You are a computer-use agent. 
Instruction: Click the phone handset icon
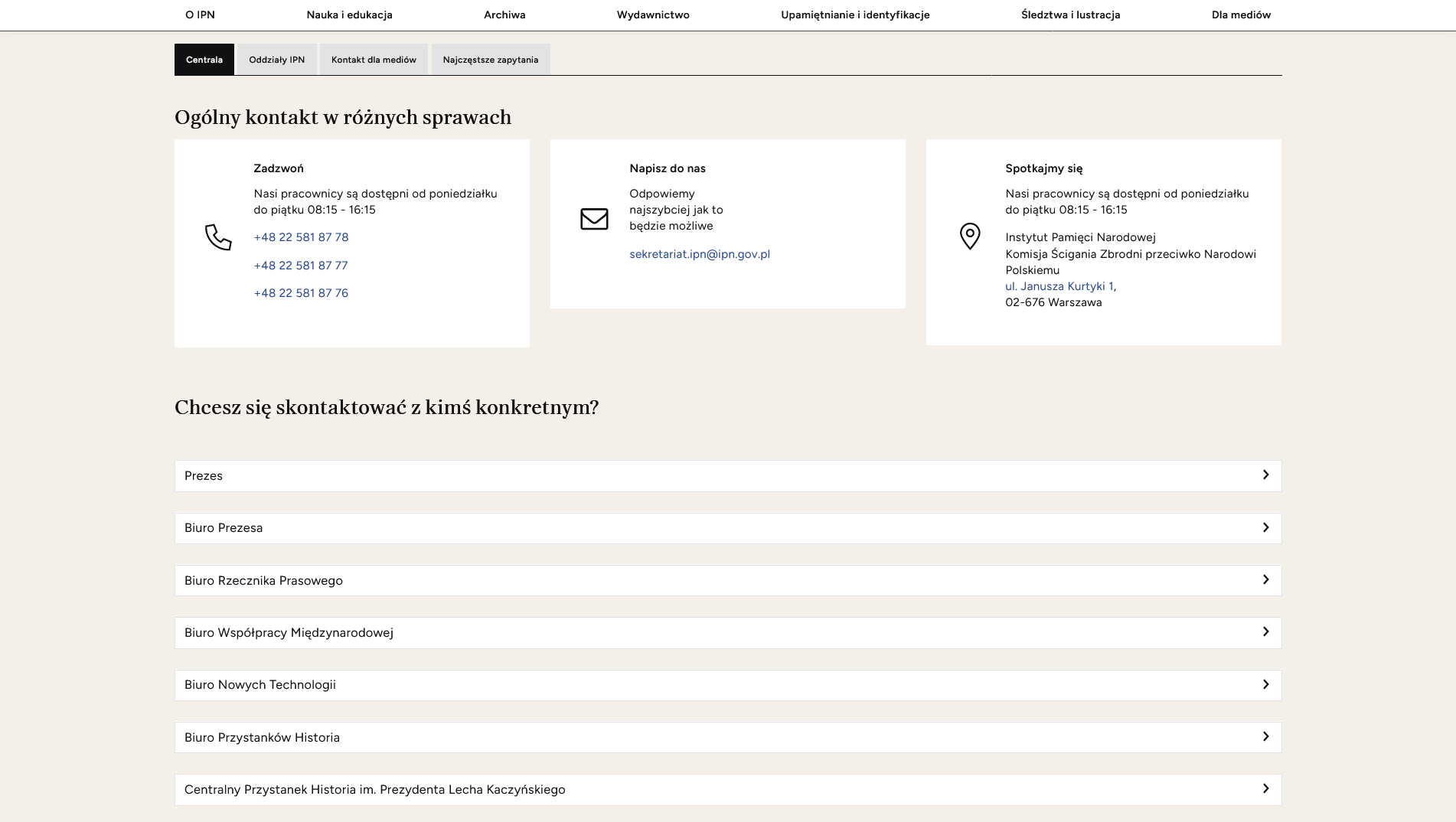[x=218, y=237]
